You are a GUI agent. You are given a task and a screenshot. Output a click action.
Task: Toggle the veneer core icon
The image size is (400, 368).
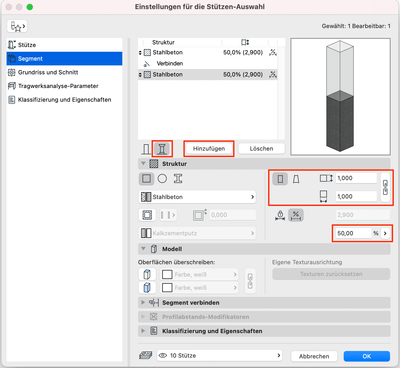coord(147,215)
